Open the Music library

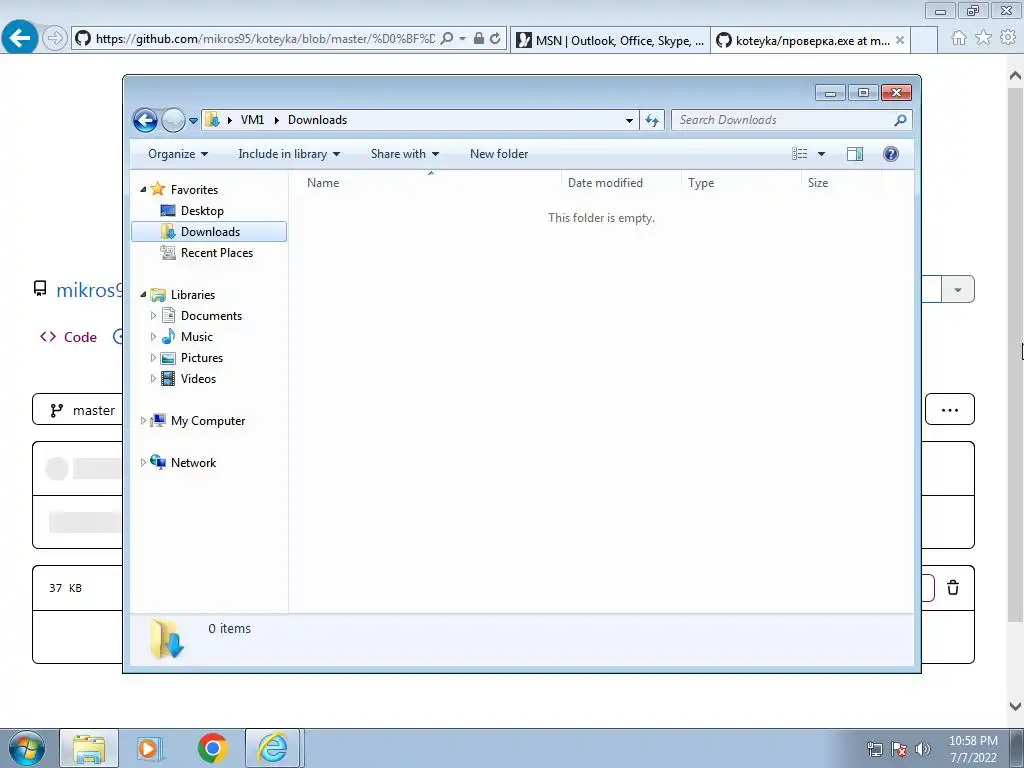click(x=197, y=337)
